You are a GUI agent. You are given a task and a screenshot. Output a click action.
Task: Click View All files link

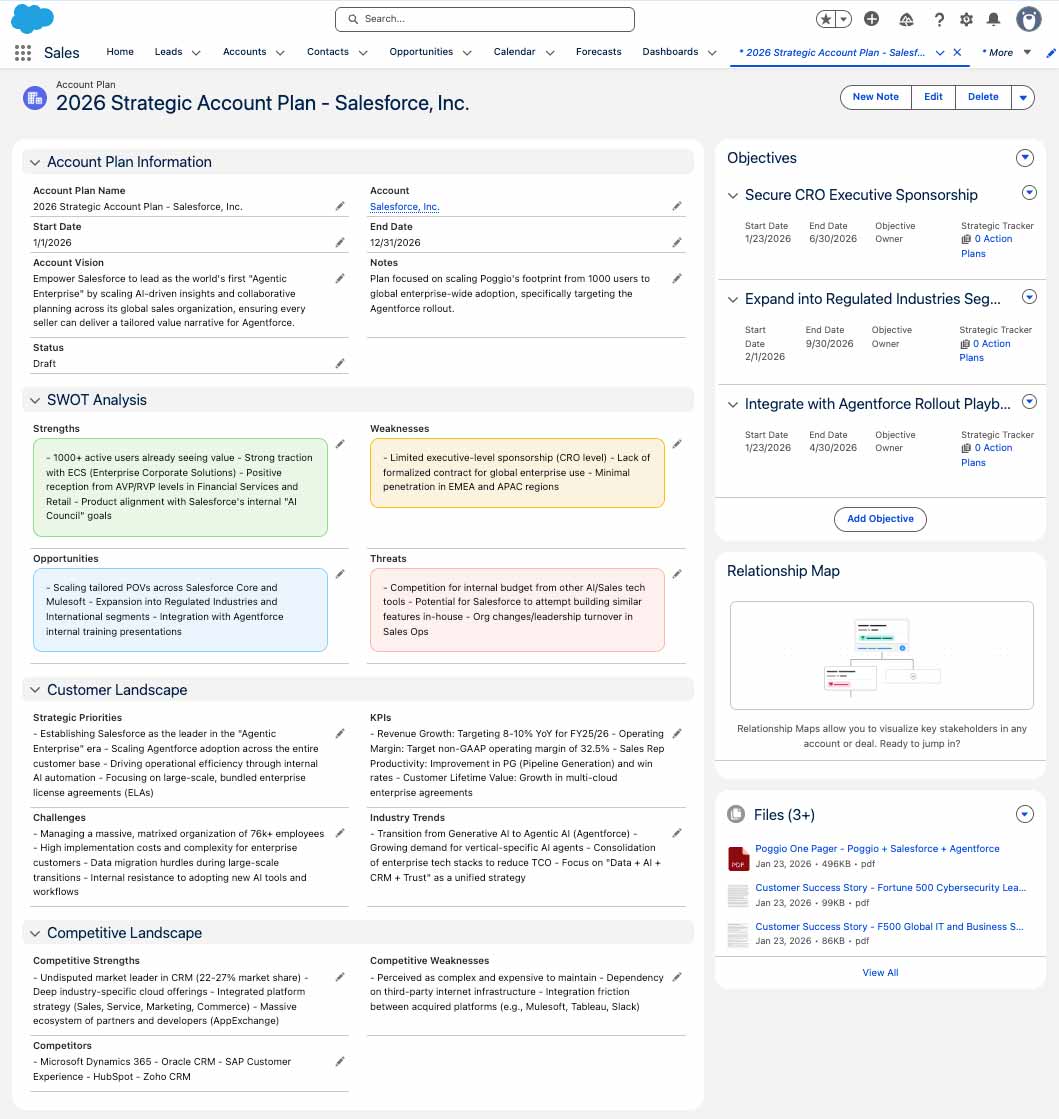tap(880, 973)
